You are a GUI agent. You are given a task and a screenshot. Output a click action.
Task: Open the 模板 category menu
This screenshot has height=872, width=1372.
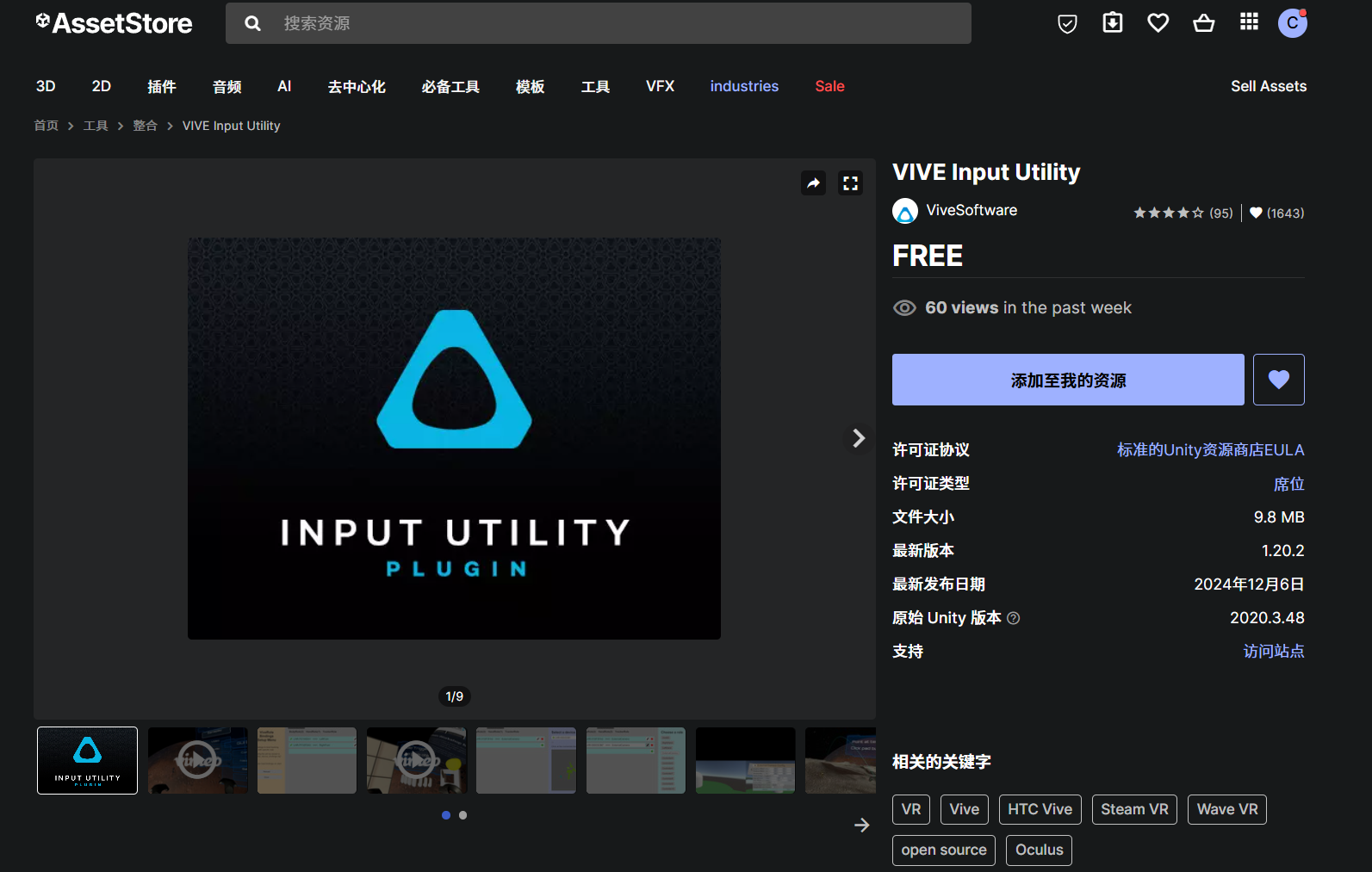[531, 86]
